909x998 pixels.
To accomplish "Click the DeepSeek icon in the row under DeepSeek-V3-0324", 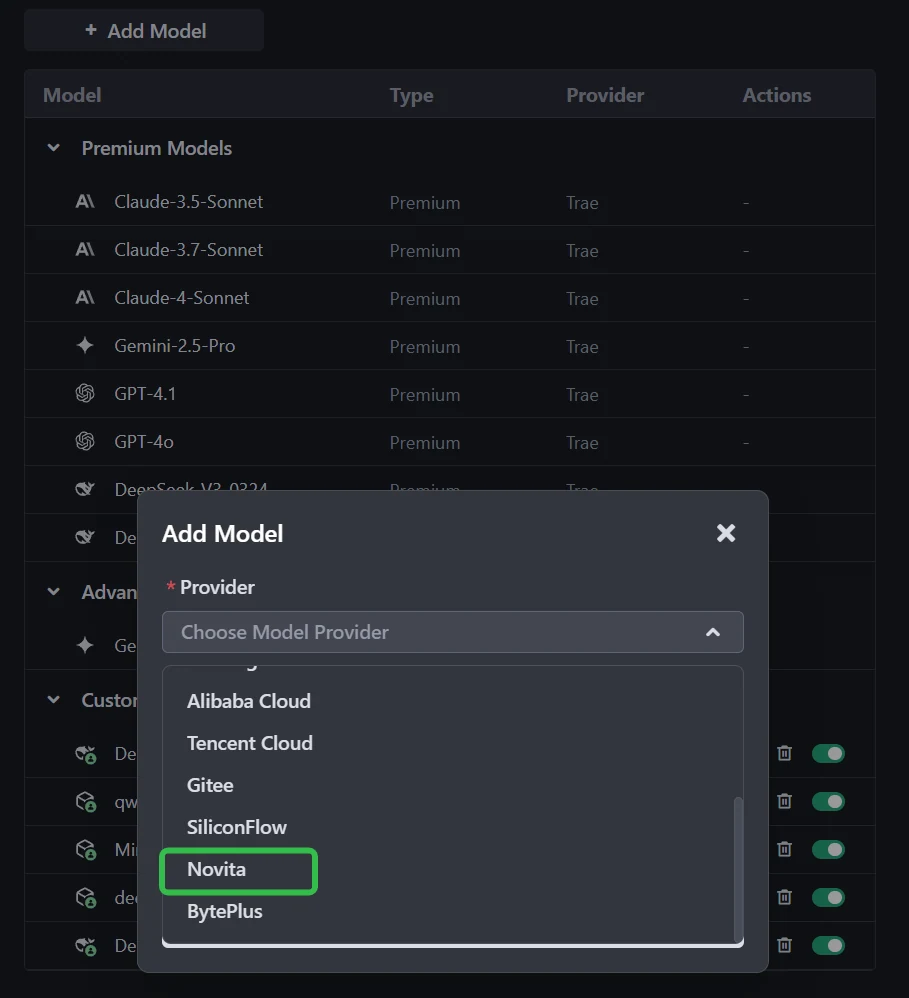I will (85, 537).
